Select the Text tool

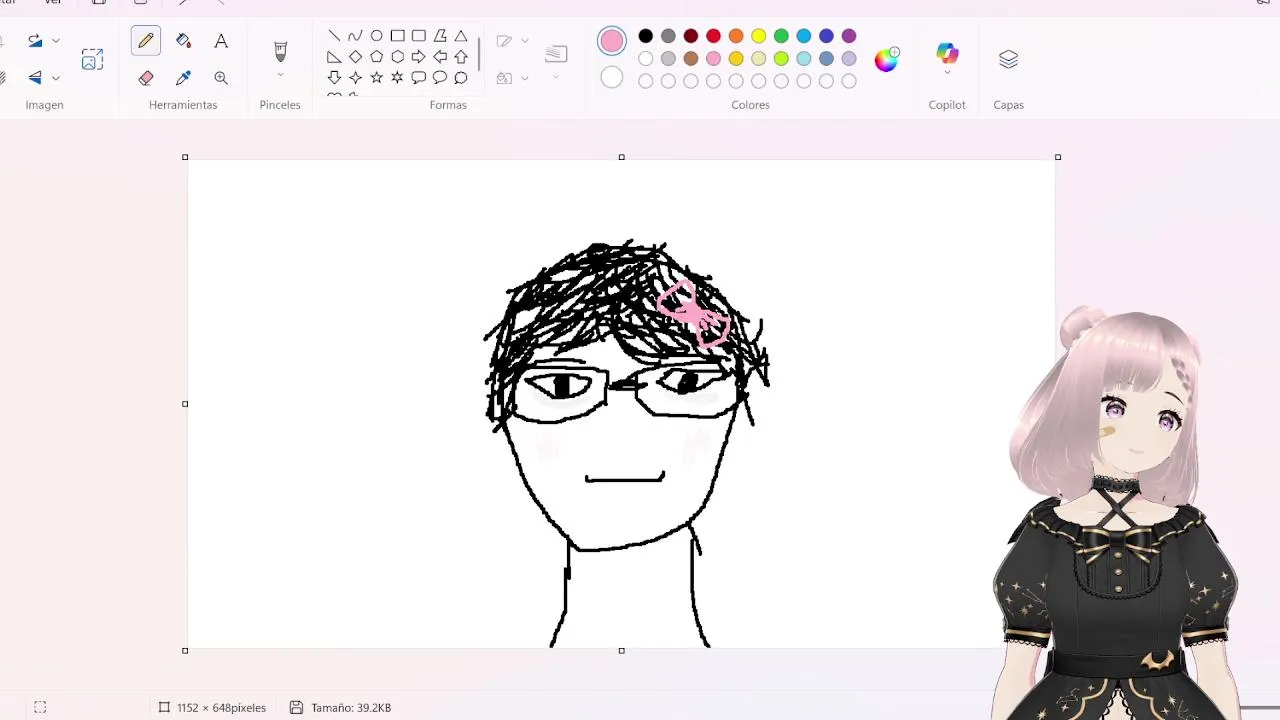point(221,41)
